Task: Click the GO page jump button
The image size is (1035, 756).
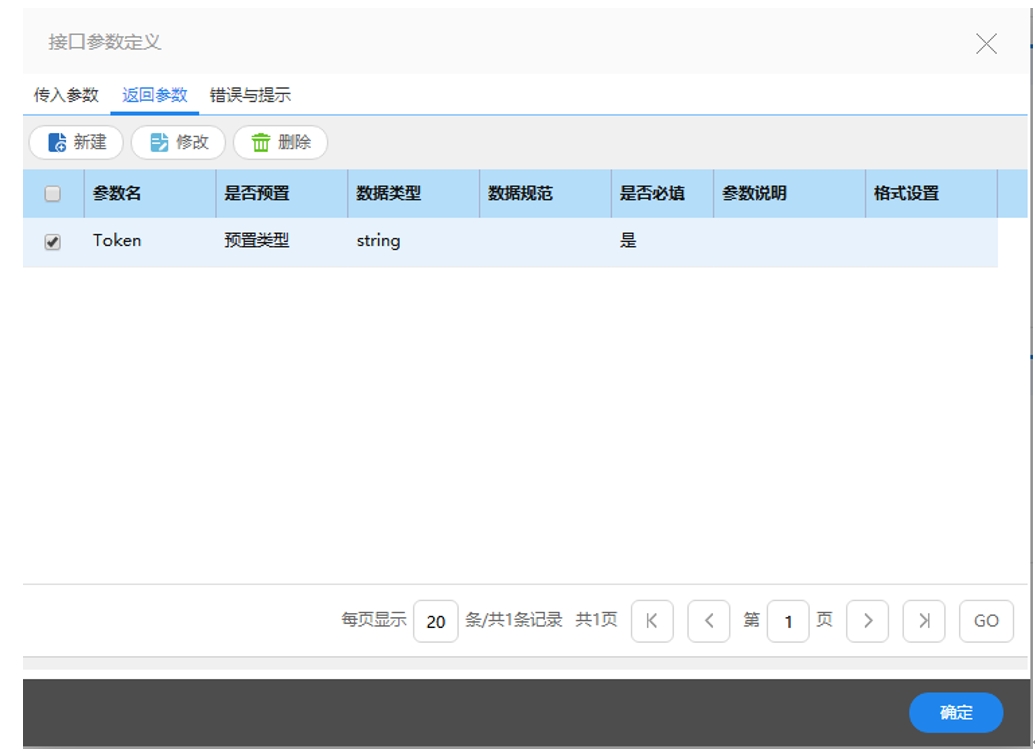Action: coord(986,621)
